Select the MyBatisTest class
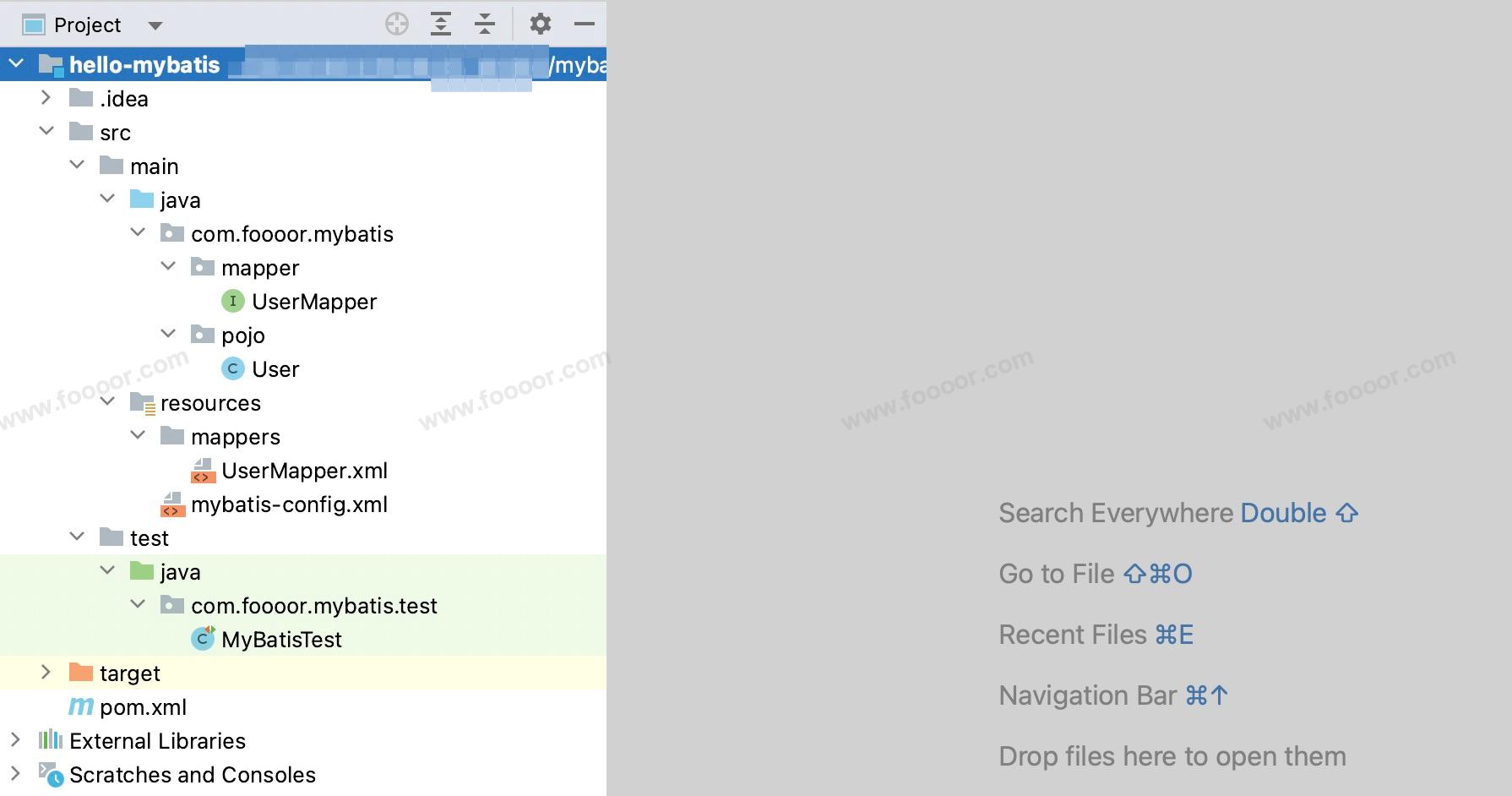Screen dimensions: 1512x796 coord(281,640)
